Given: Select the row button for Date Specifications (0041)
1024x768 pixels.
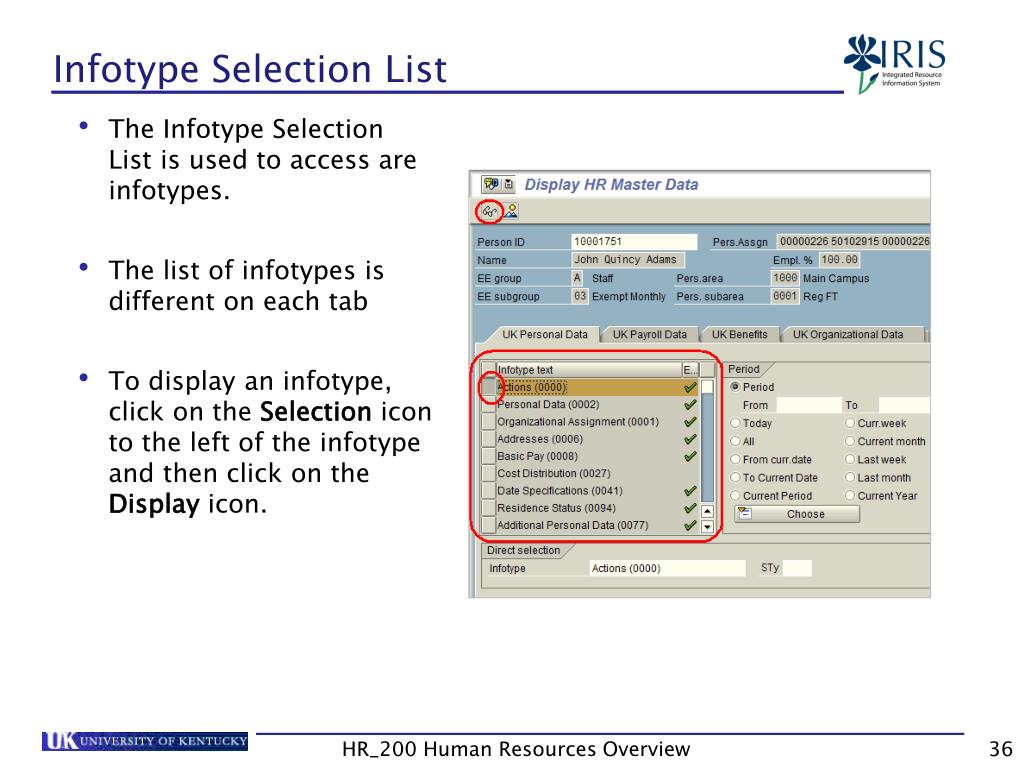Looking at the screenshot, I should [488, 491].
